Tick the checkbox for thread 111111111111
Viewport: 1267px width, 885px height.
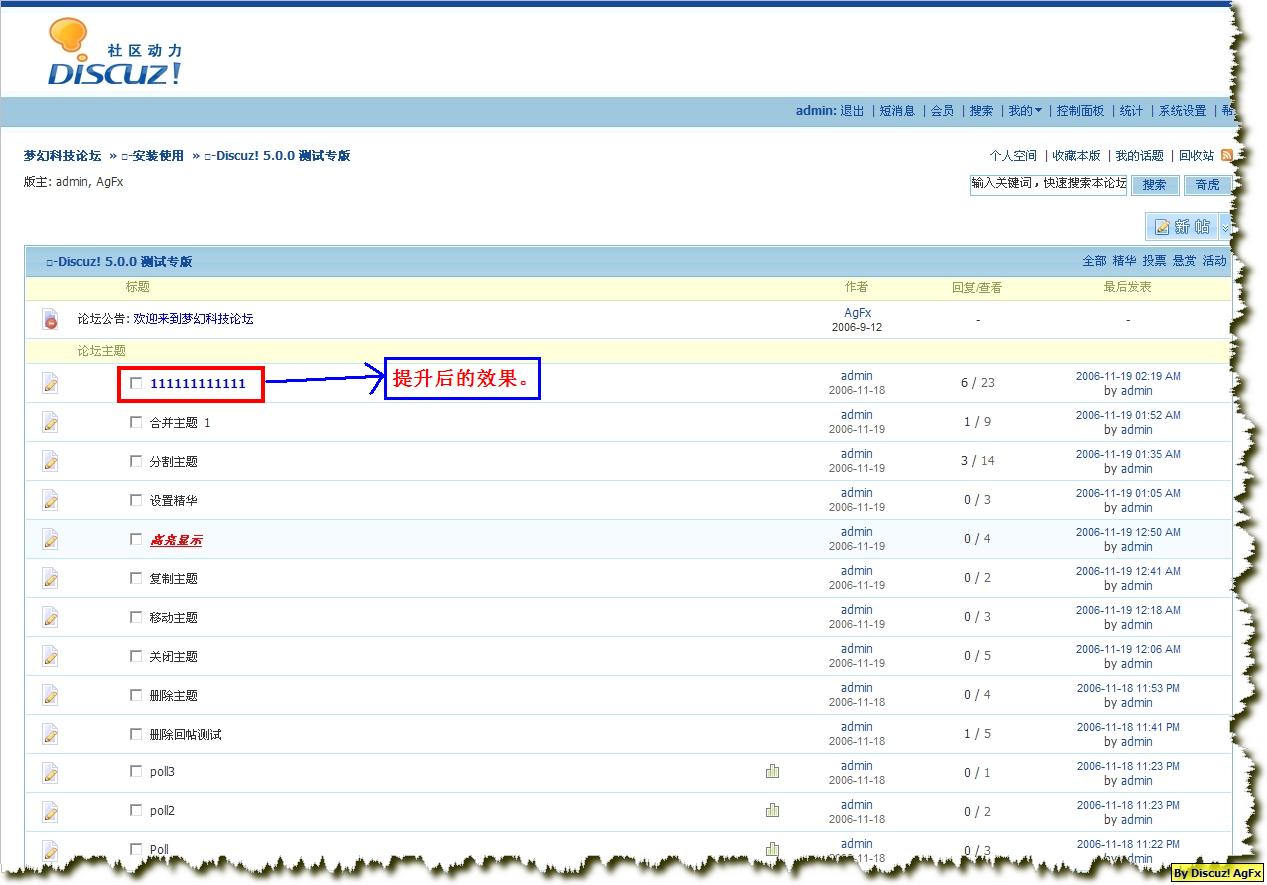pos(136,382)
